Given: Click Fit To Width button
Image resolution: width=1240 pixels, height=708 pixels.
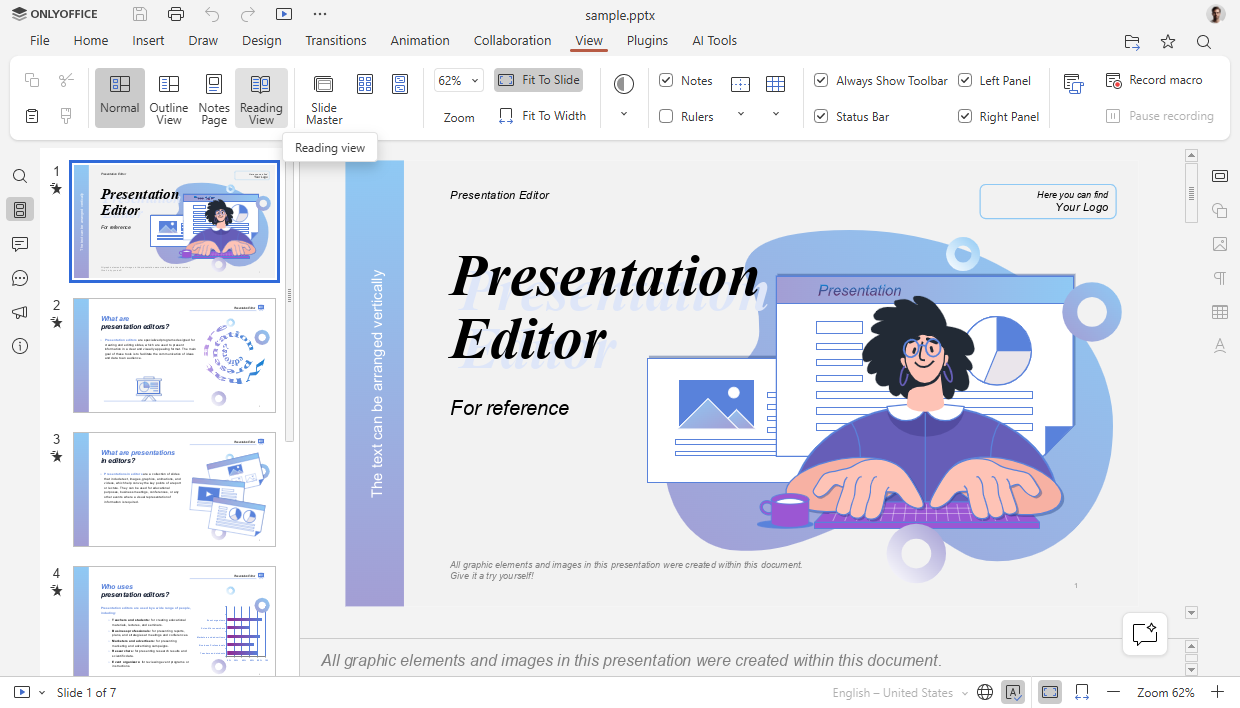Looking at the screenshot, I should point(541,116).
